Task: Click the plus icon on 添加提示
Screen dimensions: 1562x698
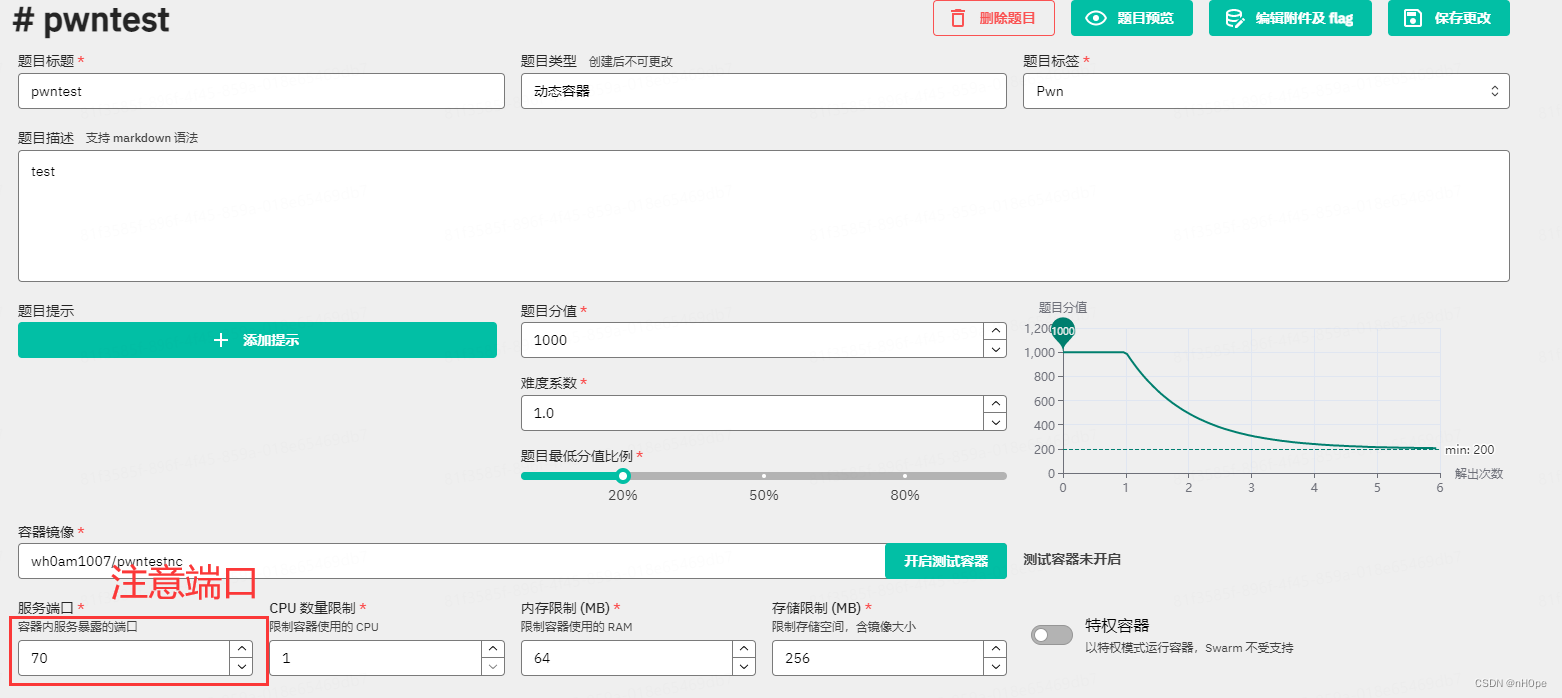Action: point(221,340)
